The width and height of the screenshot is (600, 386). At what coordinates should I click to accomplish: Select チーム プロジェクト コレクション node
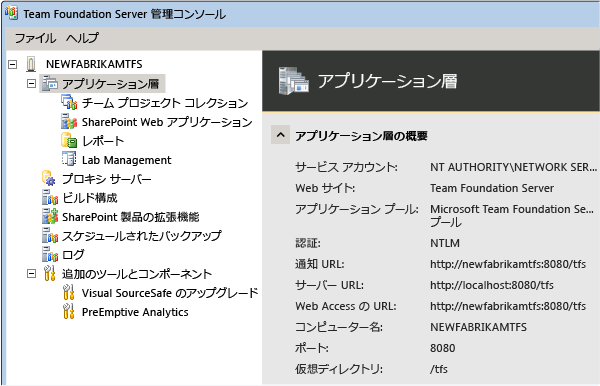165,103
